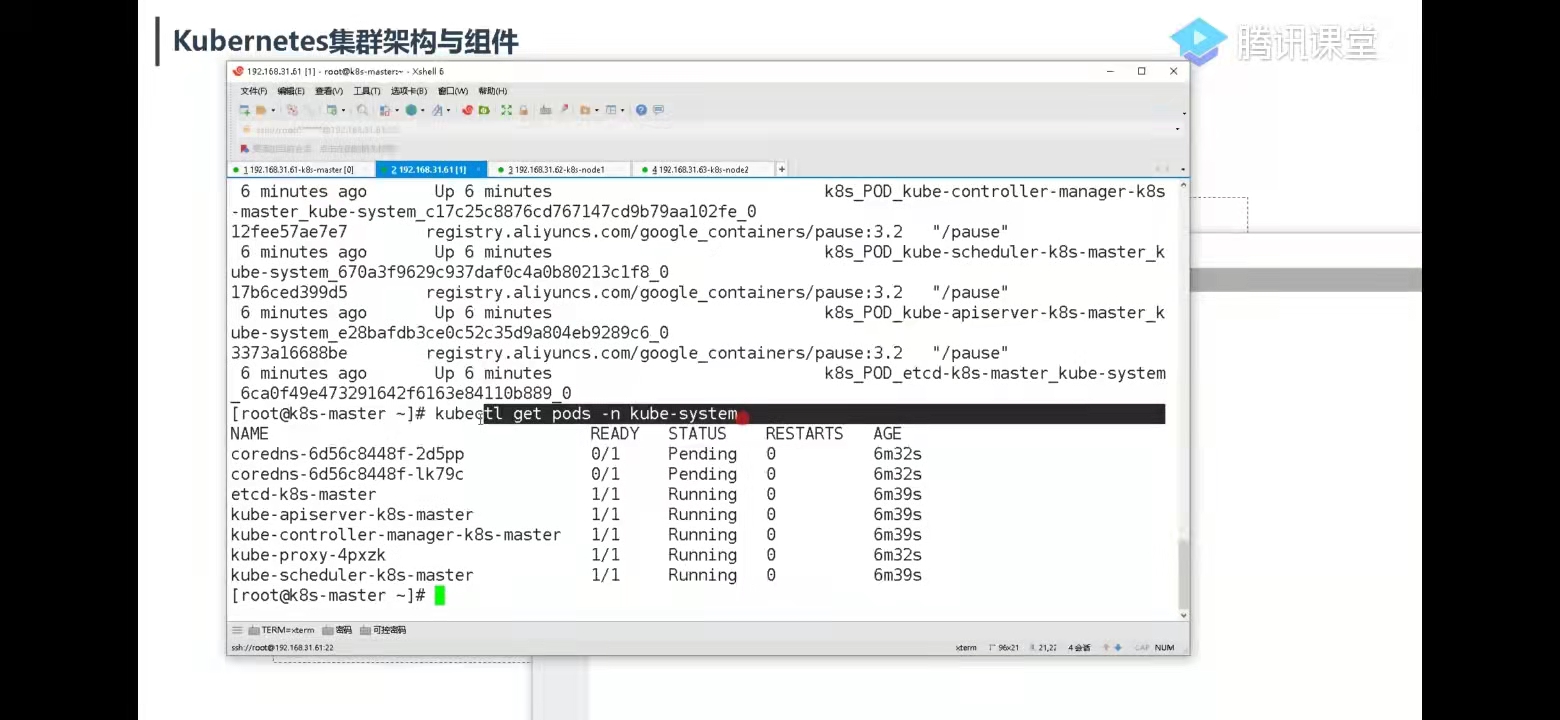
Task: Click the 可控密码 quick command button
Action: 383,630
